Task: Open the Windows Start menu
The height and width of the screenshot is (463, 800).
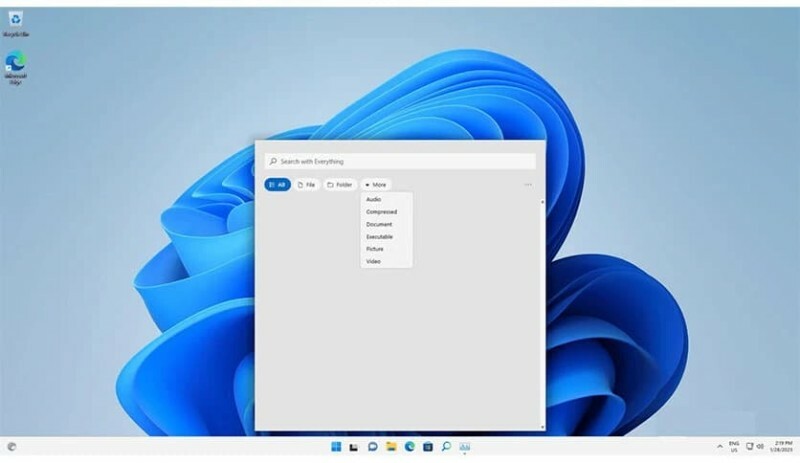Action: [x=335, y=446]
